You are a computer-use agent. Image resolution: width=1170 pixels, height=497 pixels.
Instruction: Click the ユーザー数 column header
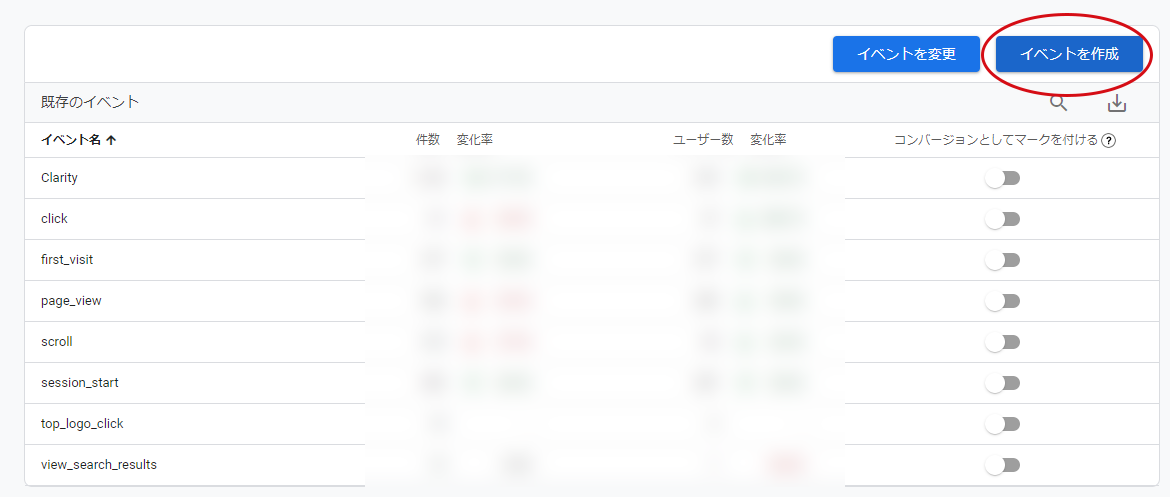(703, 140)
